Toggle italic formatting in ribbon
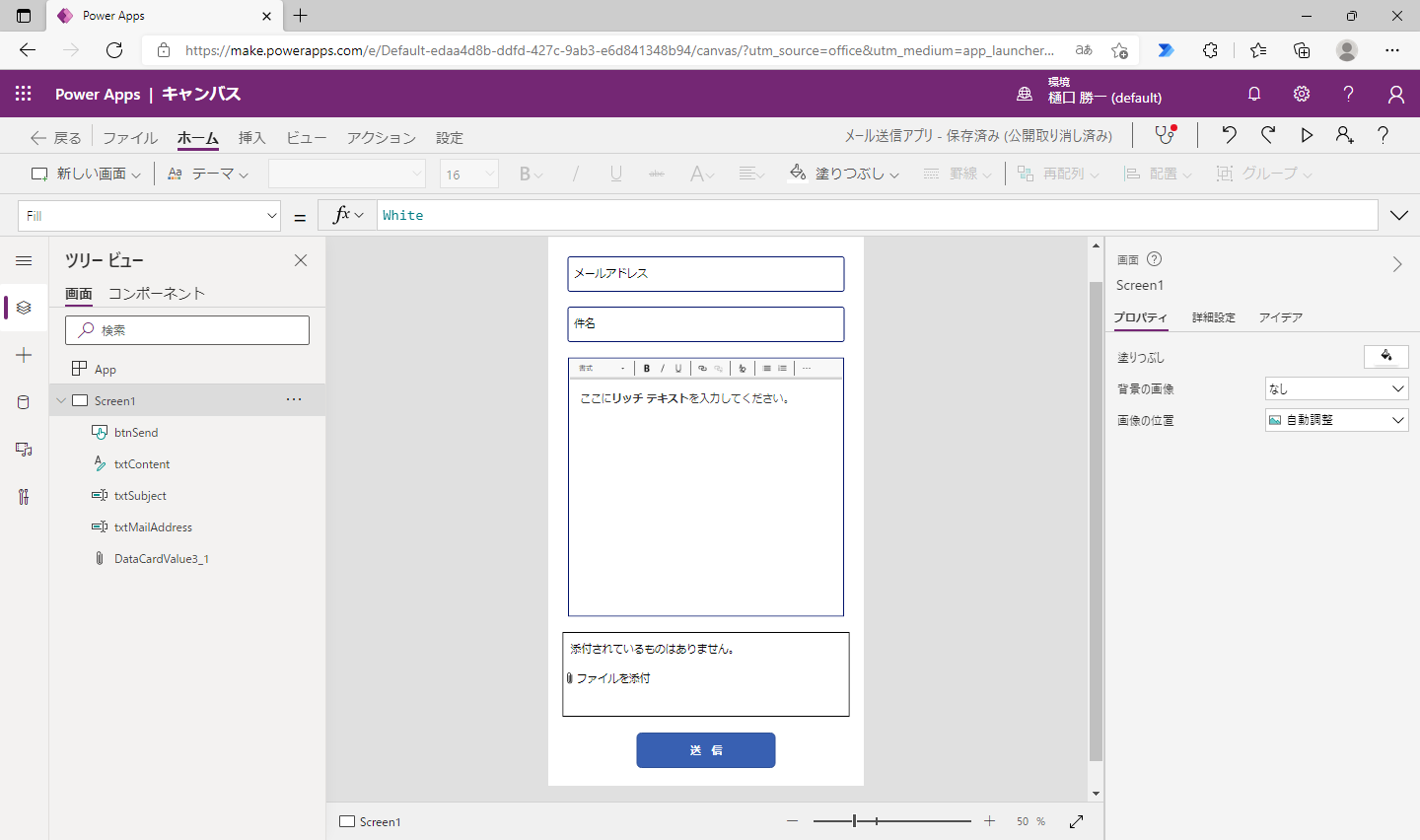 [x=576, y=174]
